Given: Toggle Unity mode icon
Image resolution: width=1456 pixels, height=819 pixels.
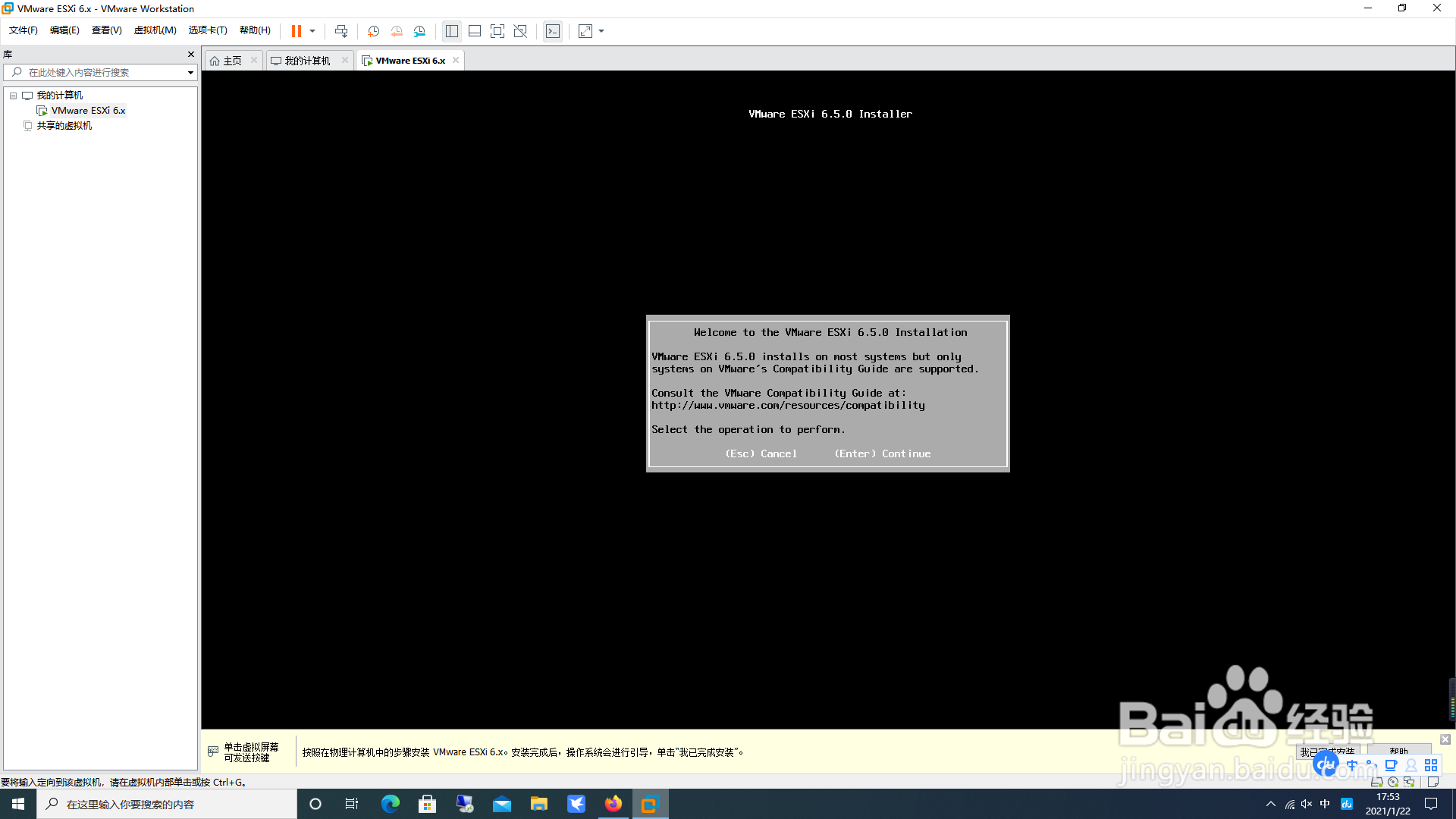Looking at the screenshot, I should point(520,31).
